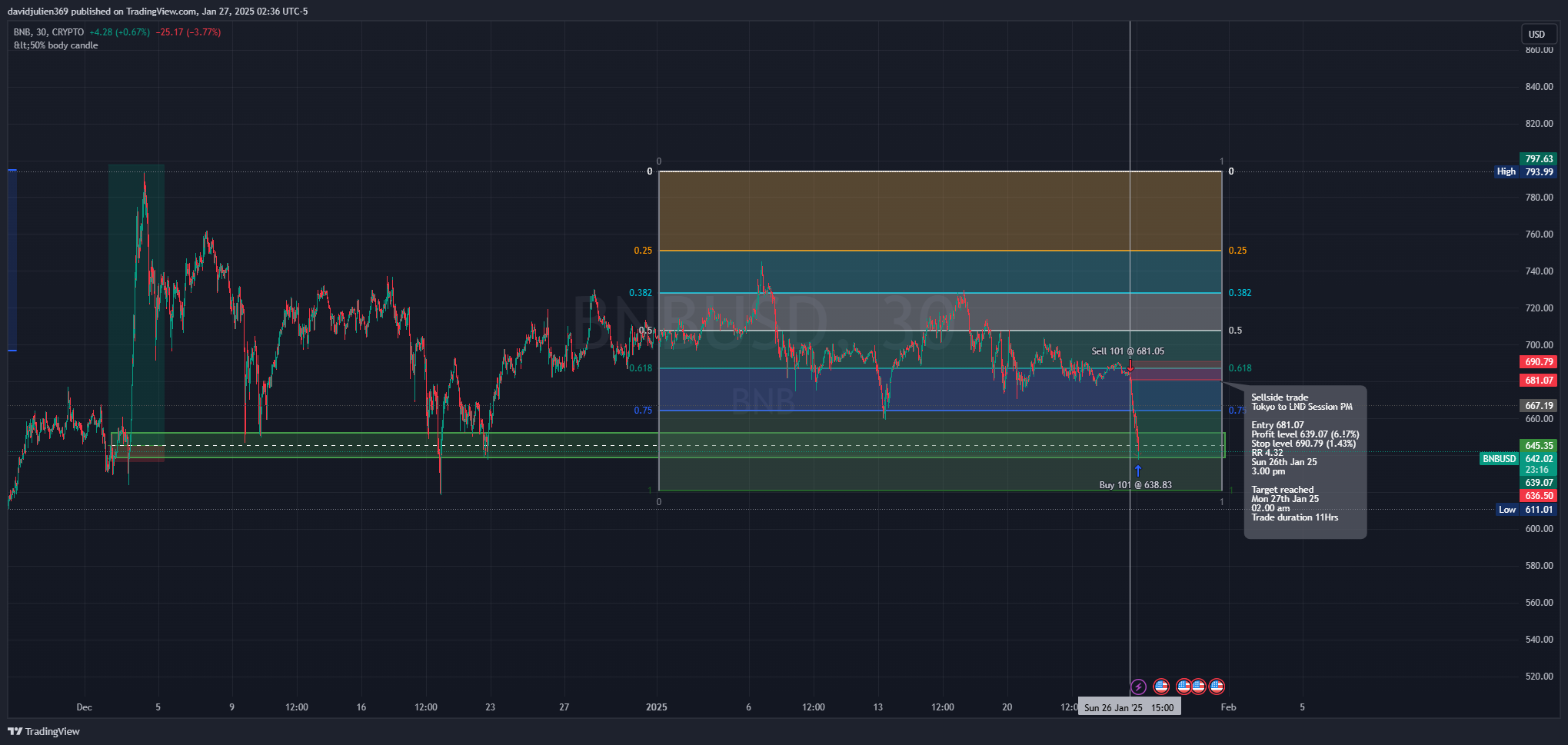Click the right-hand 0.25 Fibonacci label
Image resolution: width=1568 pixels, height=745 pixels.
(1237, 251)
